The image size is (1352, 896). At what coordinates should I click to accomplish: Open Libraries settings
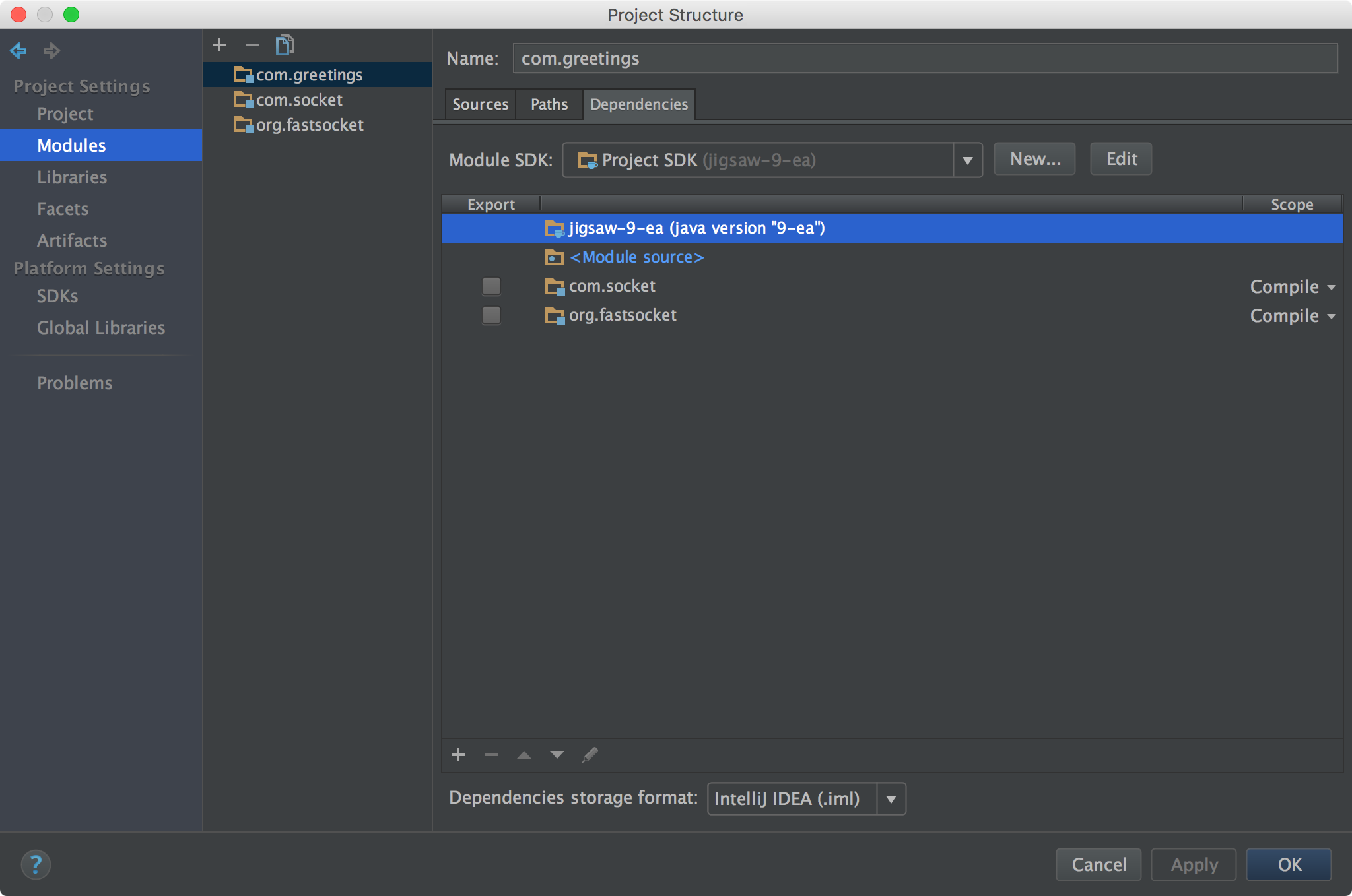[x=72, y=177]
